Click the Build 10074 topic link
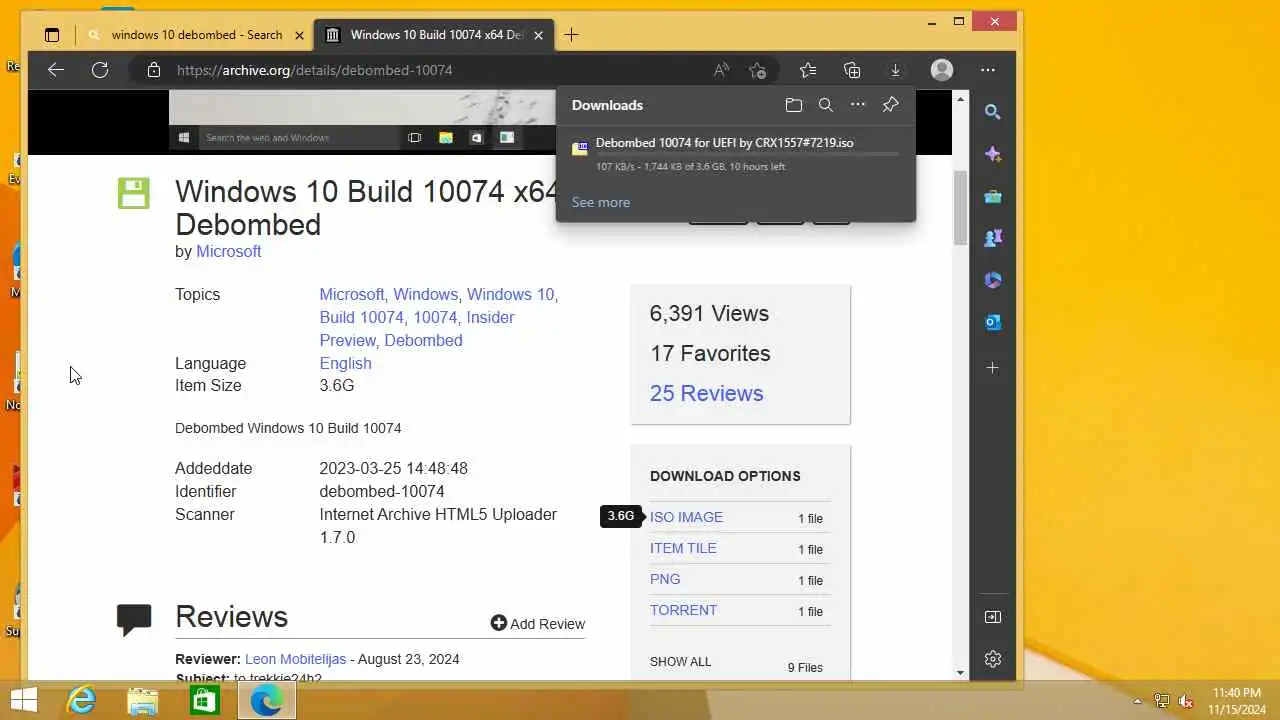Viewport: 1280px width, 720px height. 361,317
